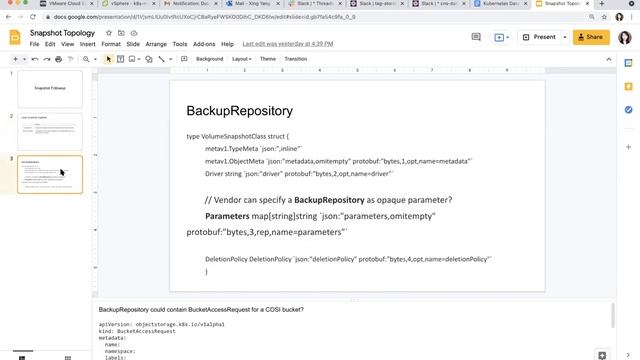This screenshot has width=640, height=360.
Task: Select the line tool
Action: [162, 59]
